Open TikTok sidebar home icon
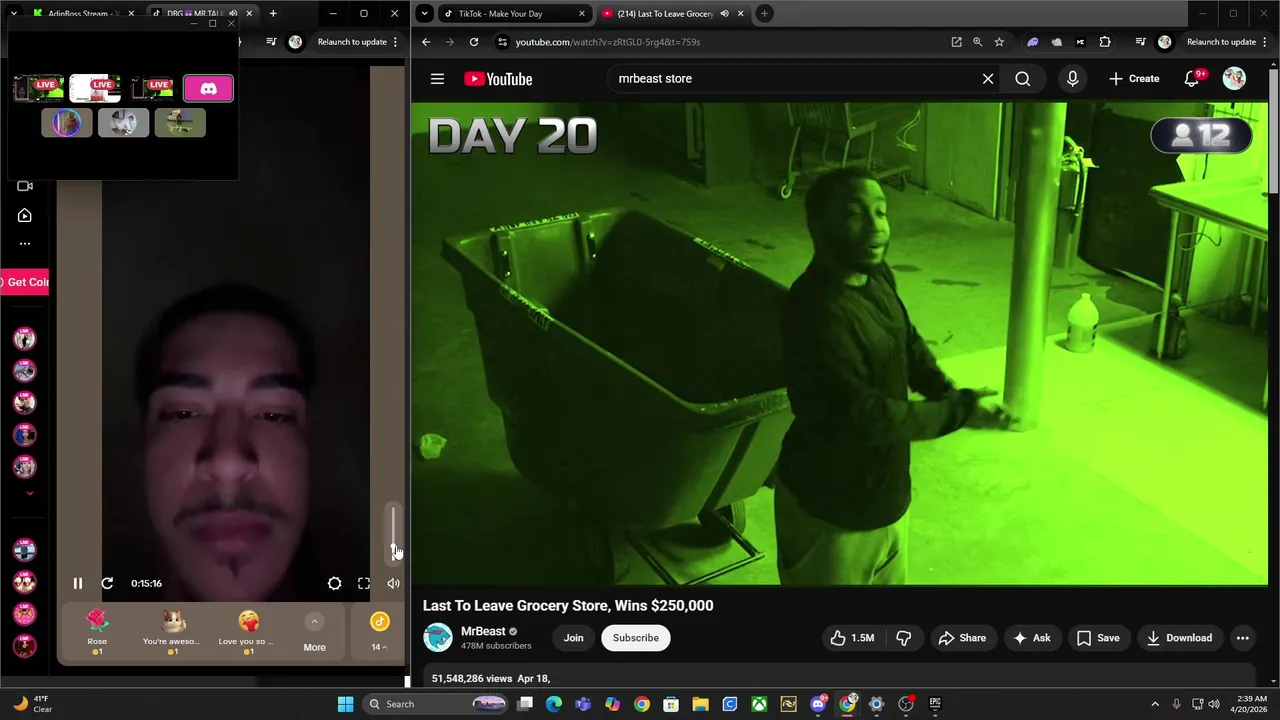This screenshot has width=1280, height=720. pyautogui.click(x=25, y=215)
